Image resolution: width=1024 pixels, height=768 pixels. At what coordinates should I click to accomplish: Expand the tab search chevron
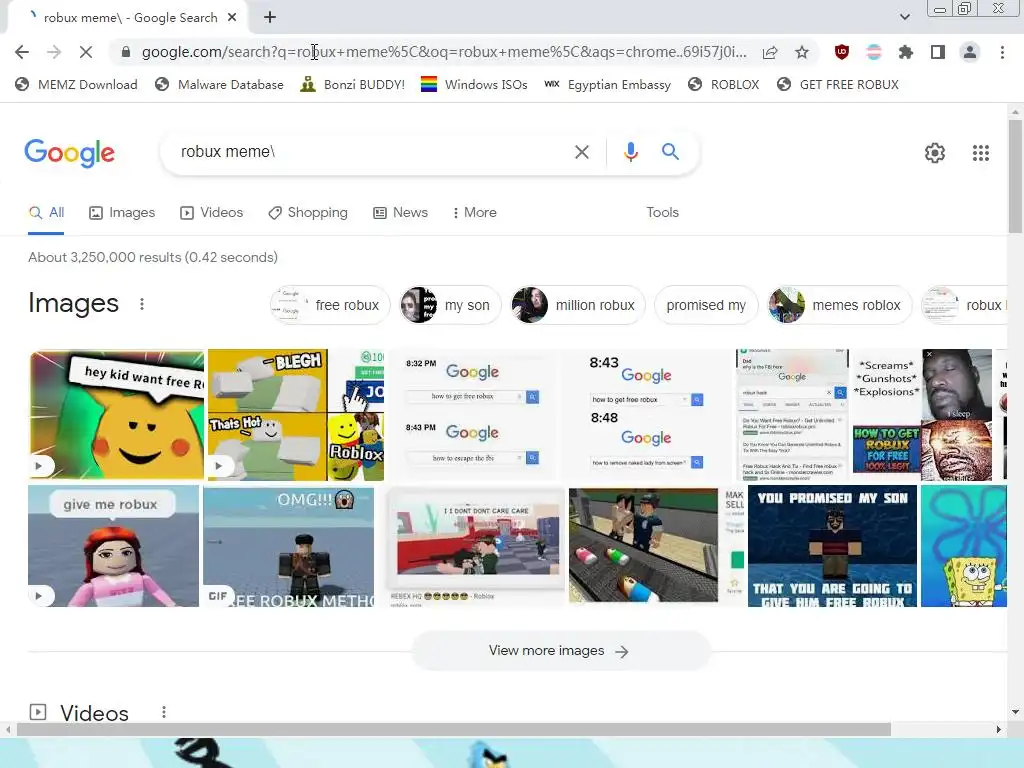click(904, 17)
